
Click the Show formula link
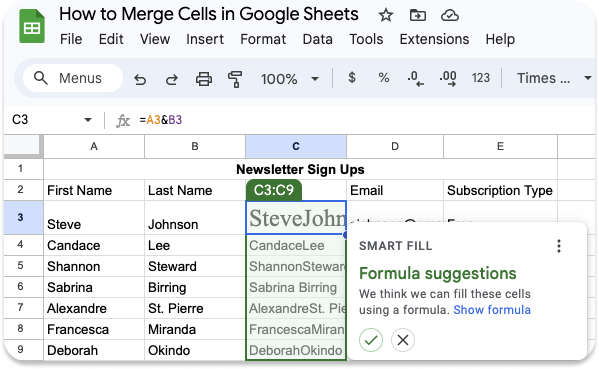(x=492, y=310)
